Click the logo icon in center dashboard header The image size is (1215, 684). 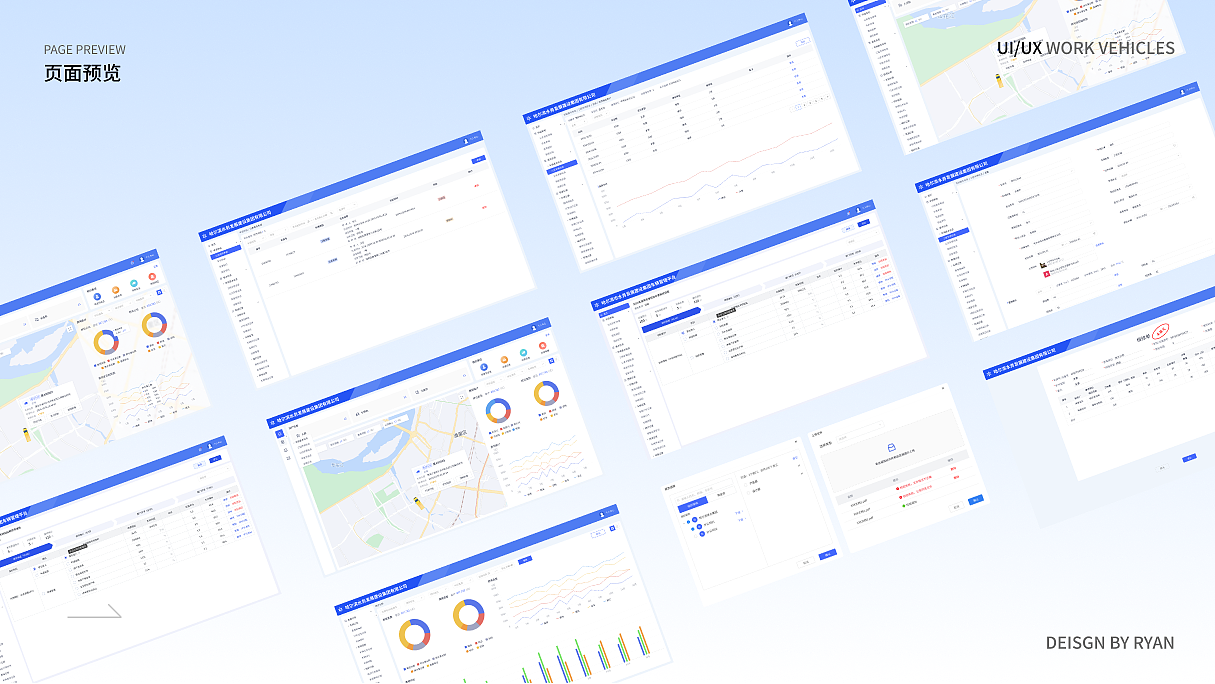pos(272,422)
